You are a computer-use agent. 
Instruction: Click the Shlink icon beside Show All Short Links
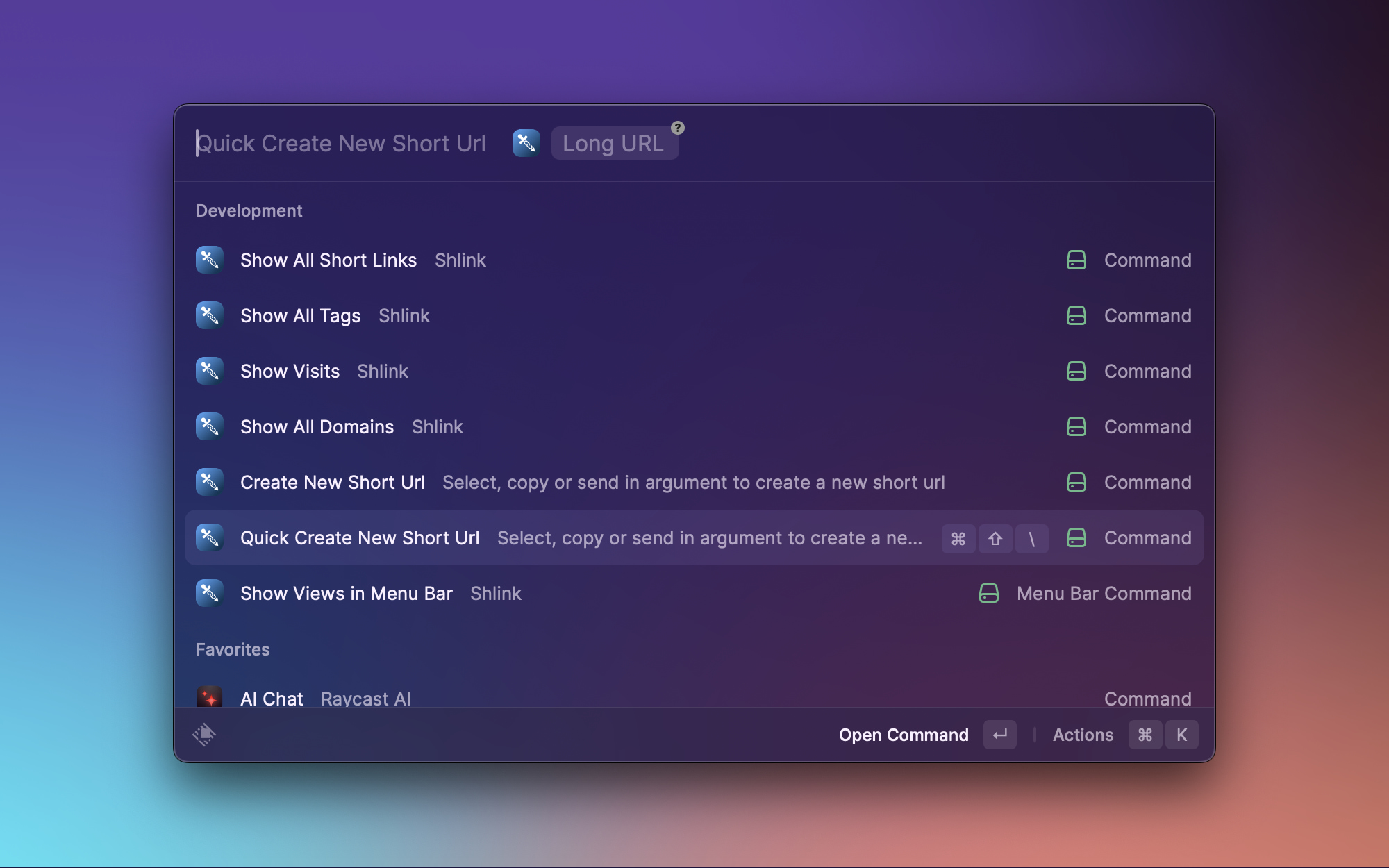click(x=209, y=260)
